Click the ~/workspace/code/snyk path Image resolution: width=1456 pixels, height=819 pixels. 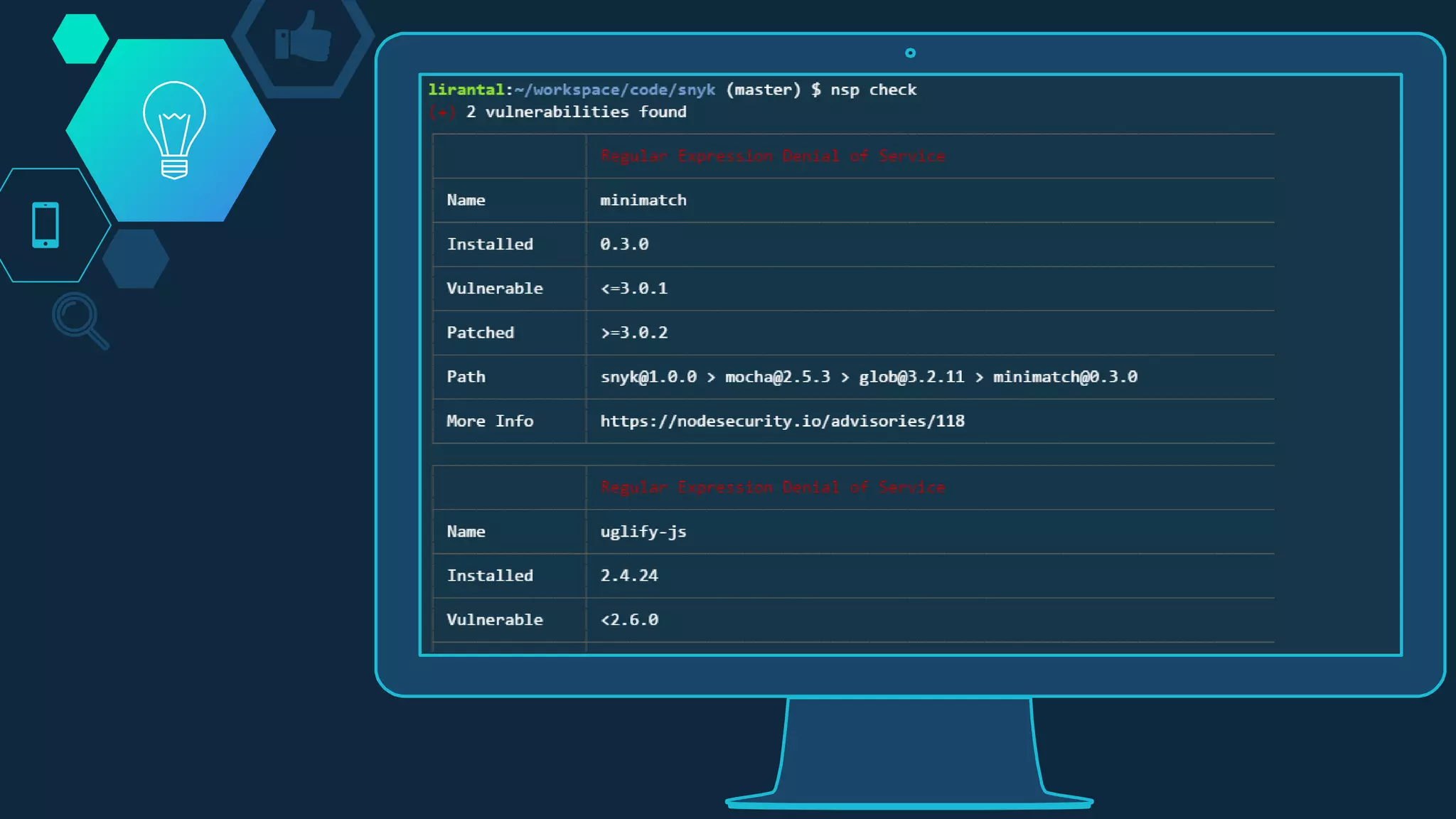(x=614, y=90)
